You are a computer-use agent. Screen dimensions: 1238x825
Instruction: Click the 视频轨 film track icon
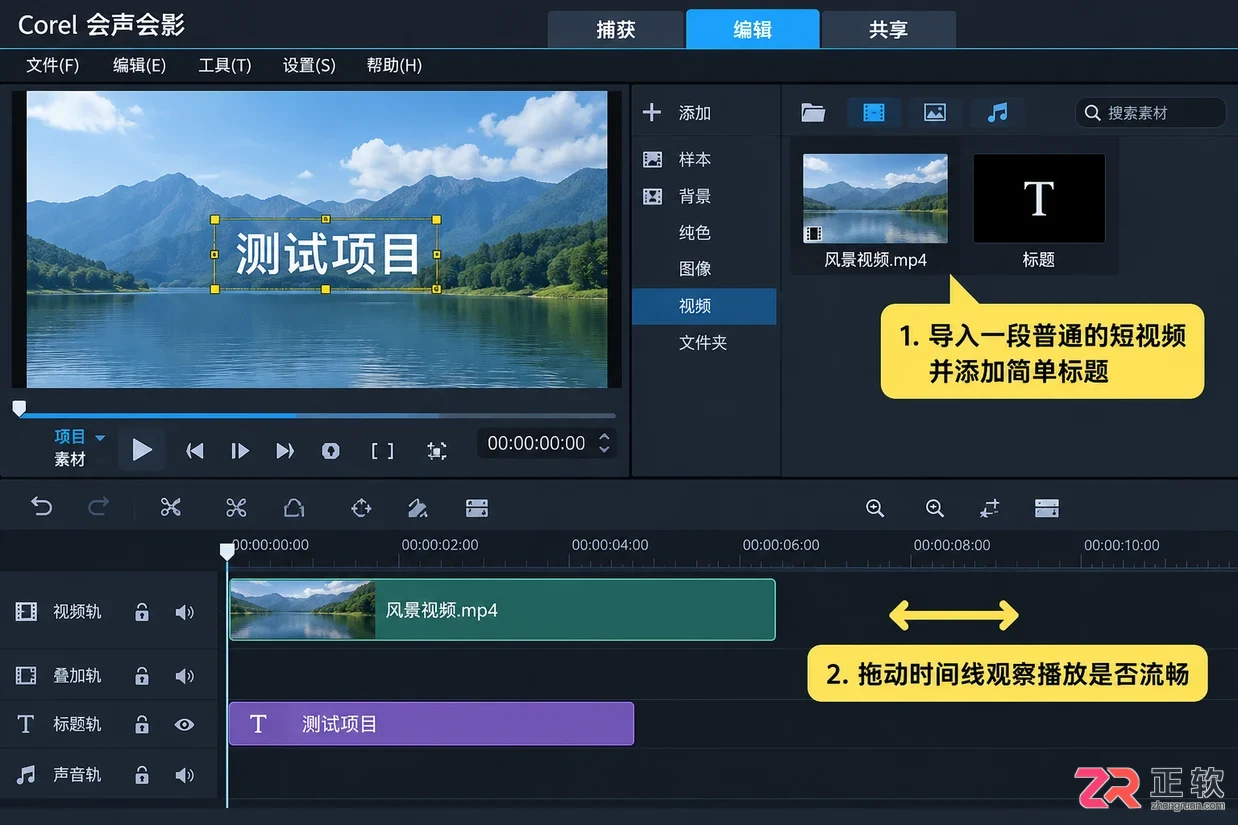26,611
